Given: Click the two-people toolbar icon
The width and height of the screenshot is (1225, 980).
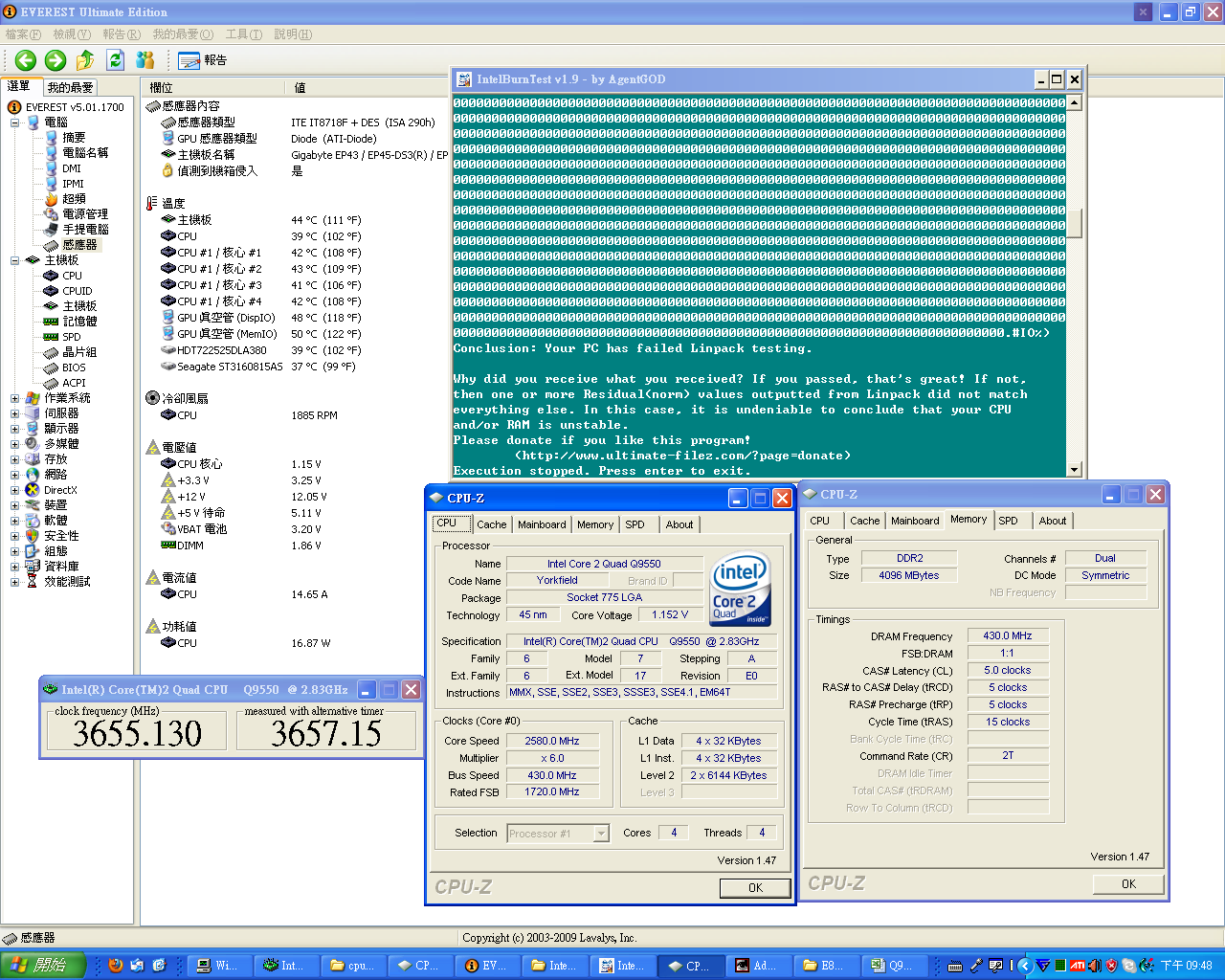Looking at the screenshot, I should pos(145,60).
